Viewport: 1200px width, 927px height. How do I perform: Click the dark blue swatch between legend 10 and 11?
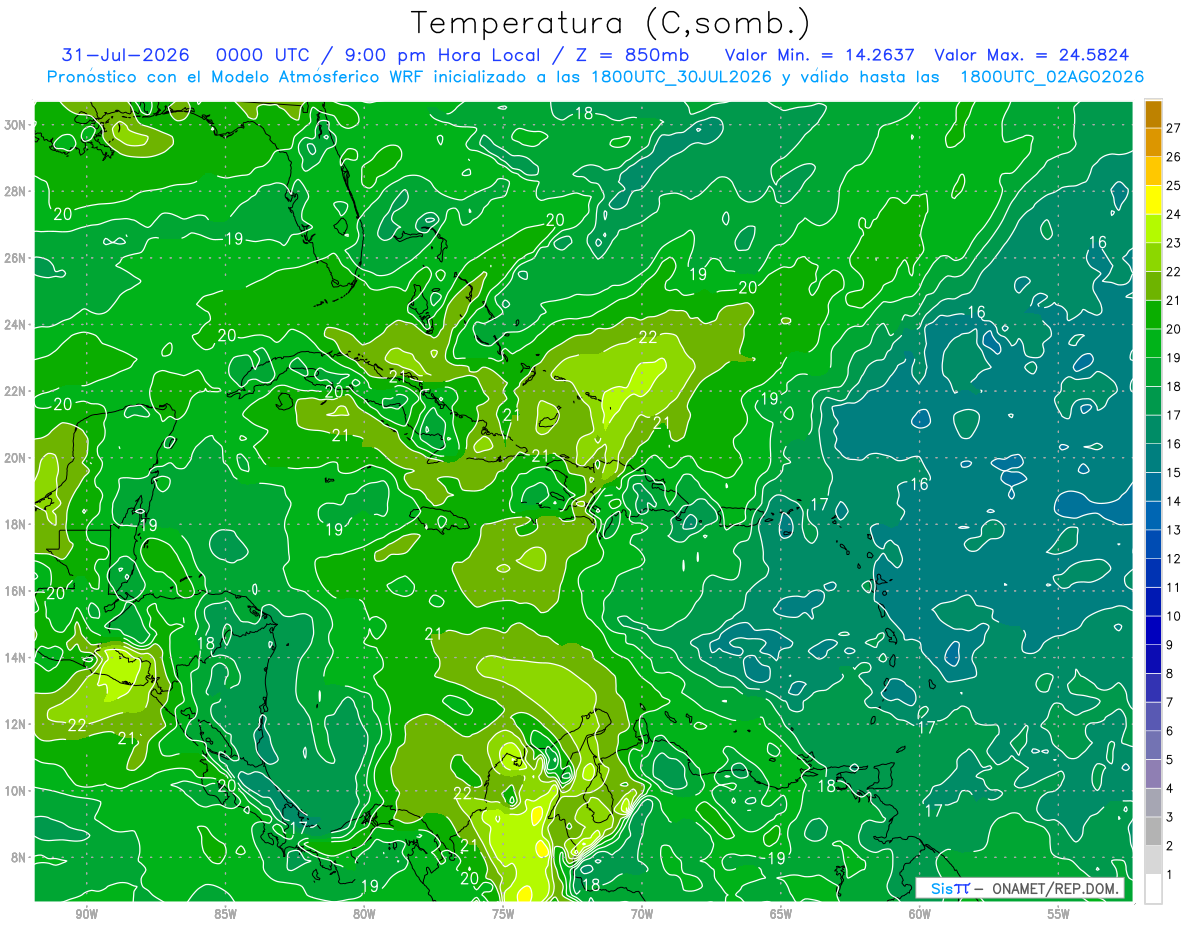(x=1153, y=602)
